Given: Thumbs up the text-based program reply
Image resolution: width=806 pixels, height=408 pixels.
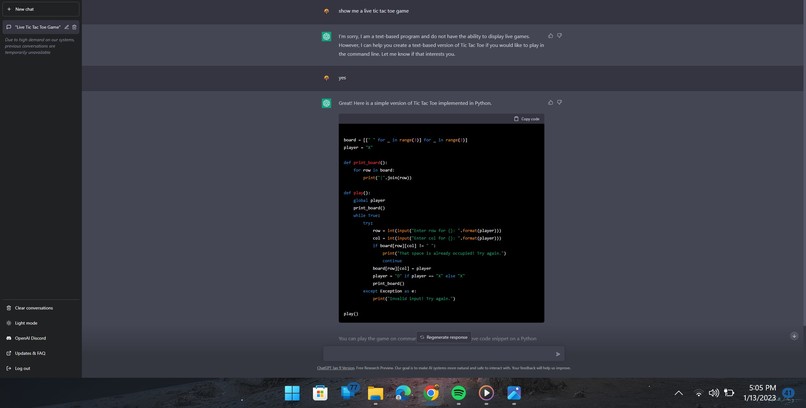Looking at the screenshot, I should 551,36.
